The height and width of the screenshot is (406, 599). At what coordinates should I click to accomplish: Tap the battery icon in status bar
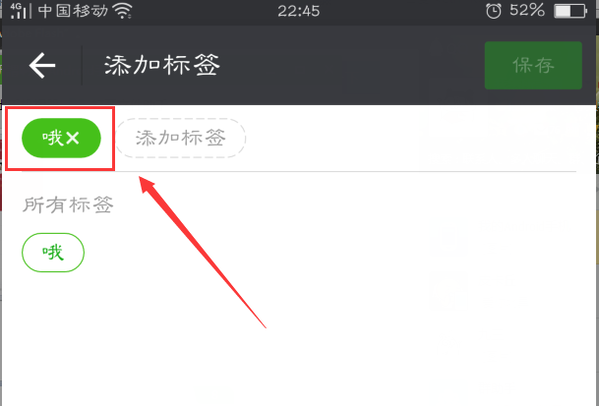point(570,11)
